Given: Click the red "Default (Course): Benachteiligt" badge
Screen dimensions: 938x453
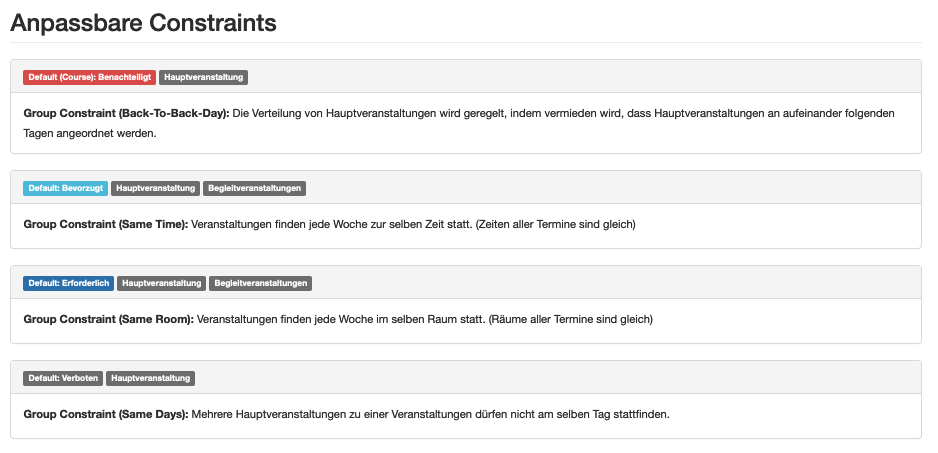Looking at the screenshot, I should 89,77.
